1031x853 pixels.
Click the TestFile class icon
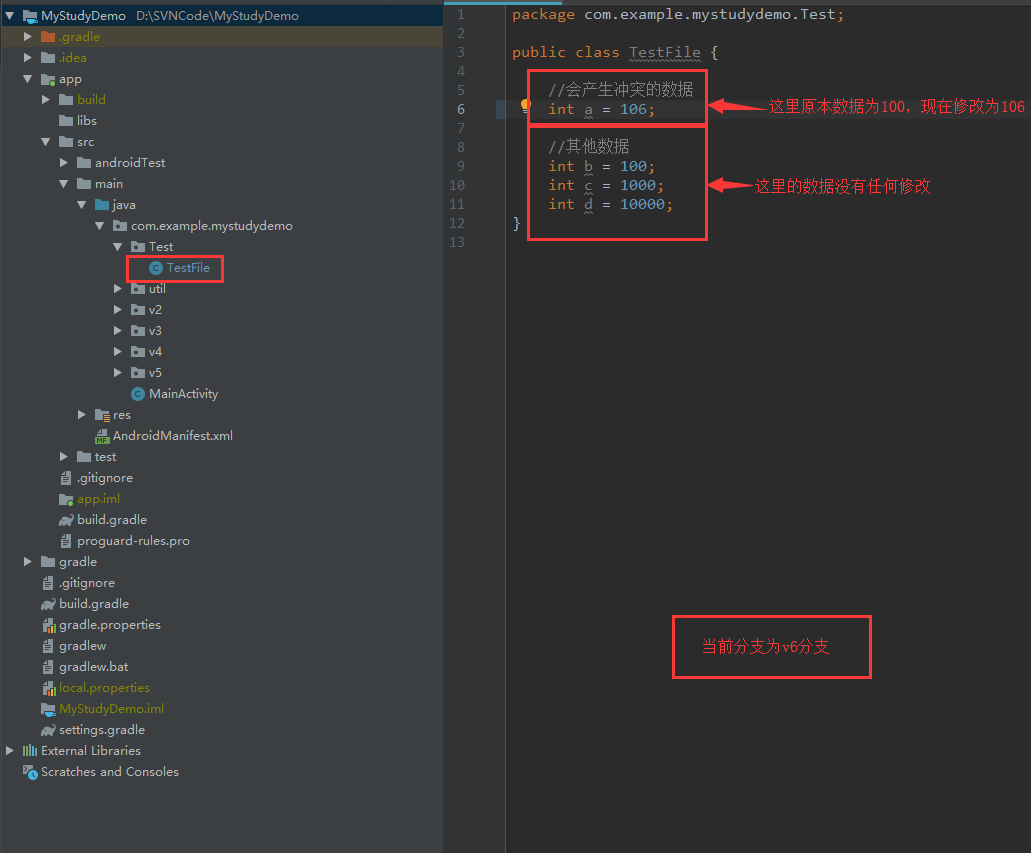click(156, 268)
